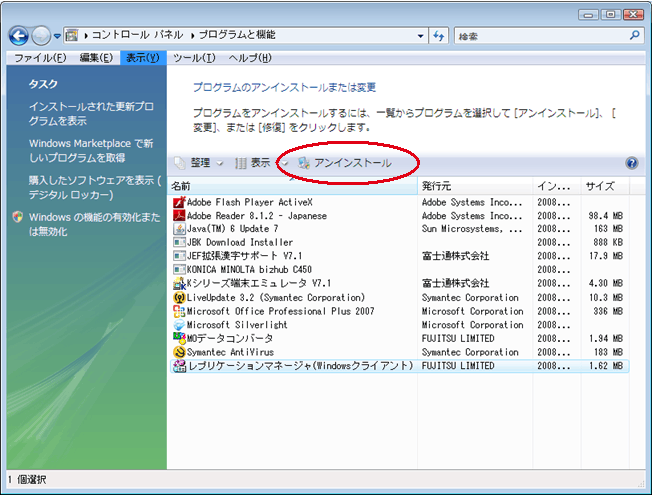Click the JEF拡張漢字サポート V7.1 icon
The width and height of the screenshot is (652, 495).
coord(179,256)
